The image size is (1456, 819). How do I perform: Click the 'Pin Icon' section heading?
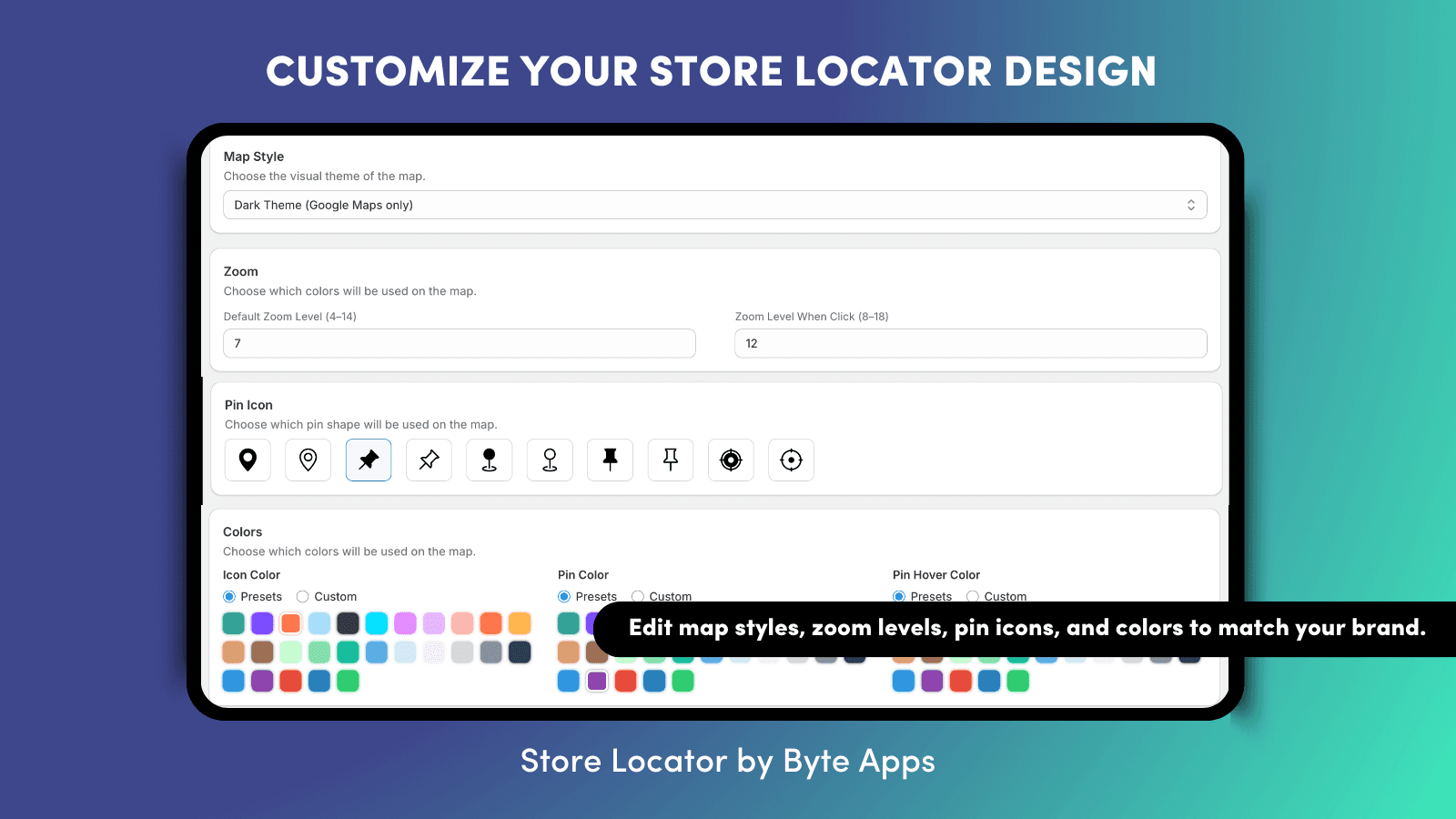248,405
